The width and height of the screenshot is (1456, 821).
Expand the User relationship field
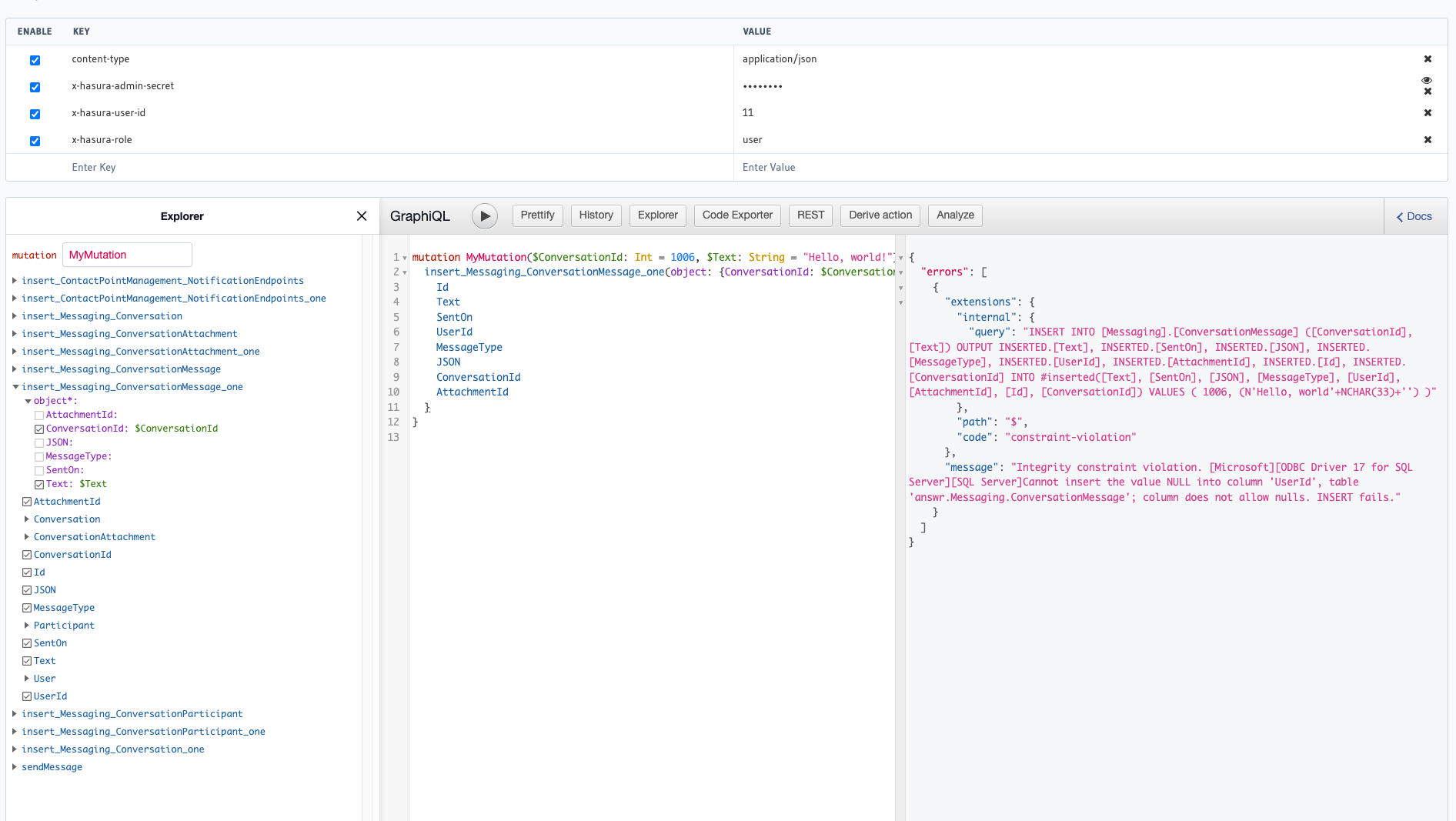pyautogui.click(x=27, y=679)
